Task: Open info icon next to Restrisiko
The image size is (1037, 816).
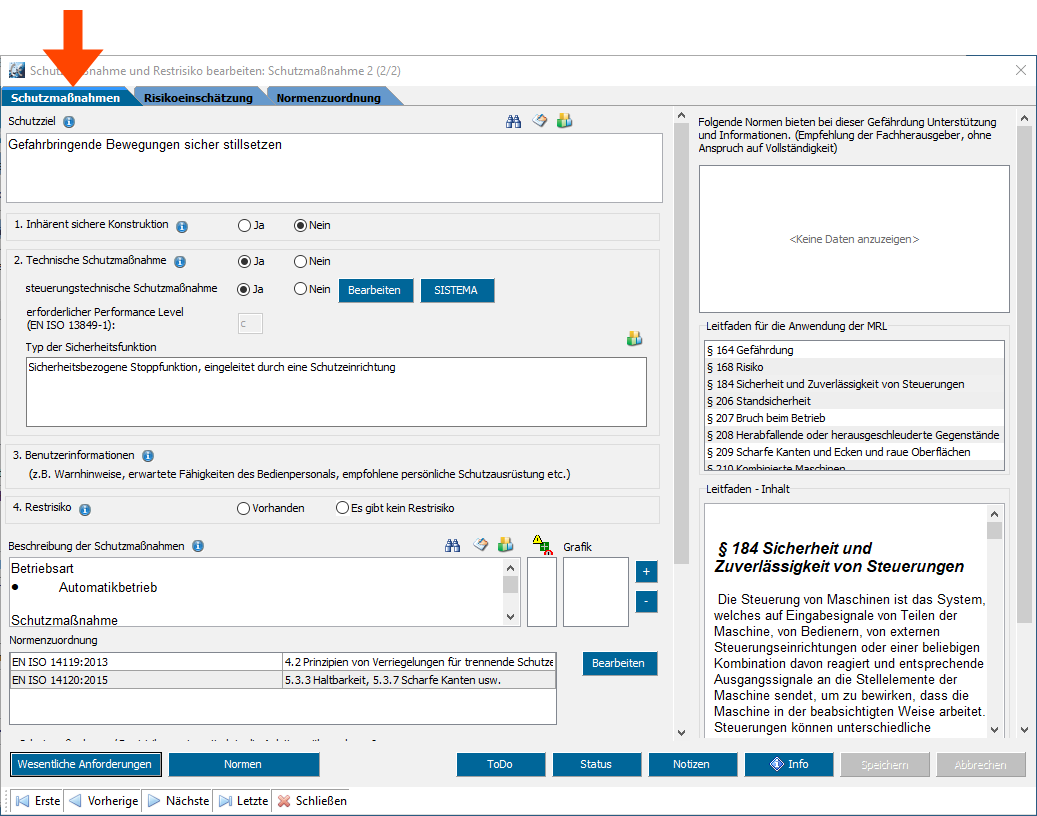Action: click(x=85, y=509)
